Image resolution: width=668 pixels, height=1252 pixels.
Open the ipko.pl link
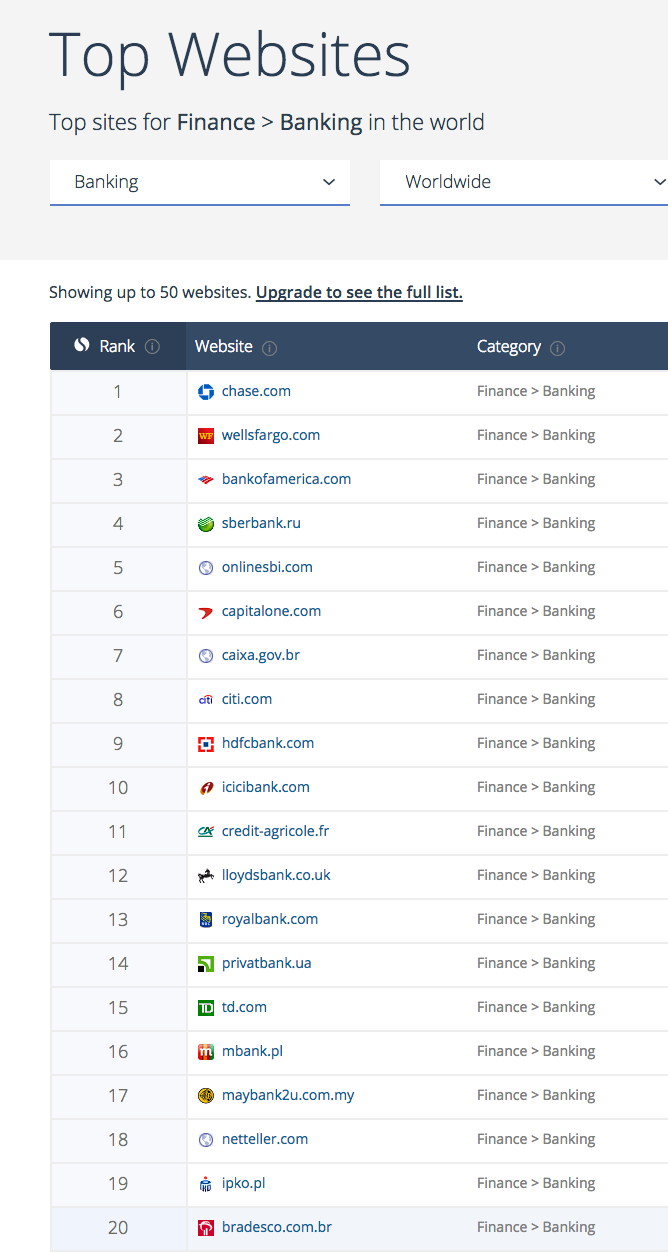click(x=243, y=1183)
